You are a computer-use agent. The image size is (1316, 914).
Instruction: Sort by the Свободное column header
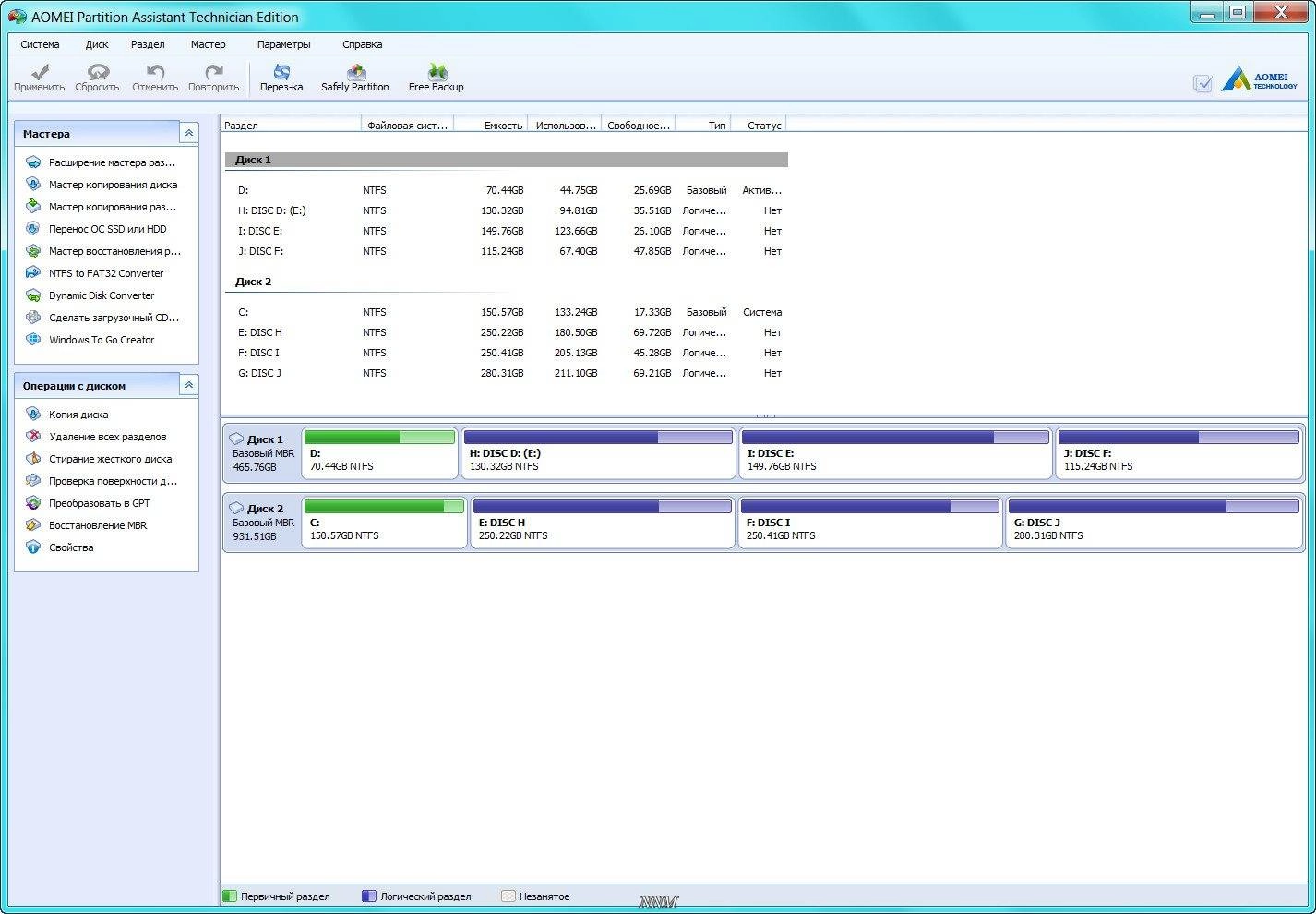(638, 125)
